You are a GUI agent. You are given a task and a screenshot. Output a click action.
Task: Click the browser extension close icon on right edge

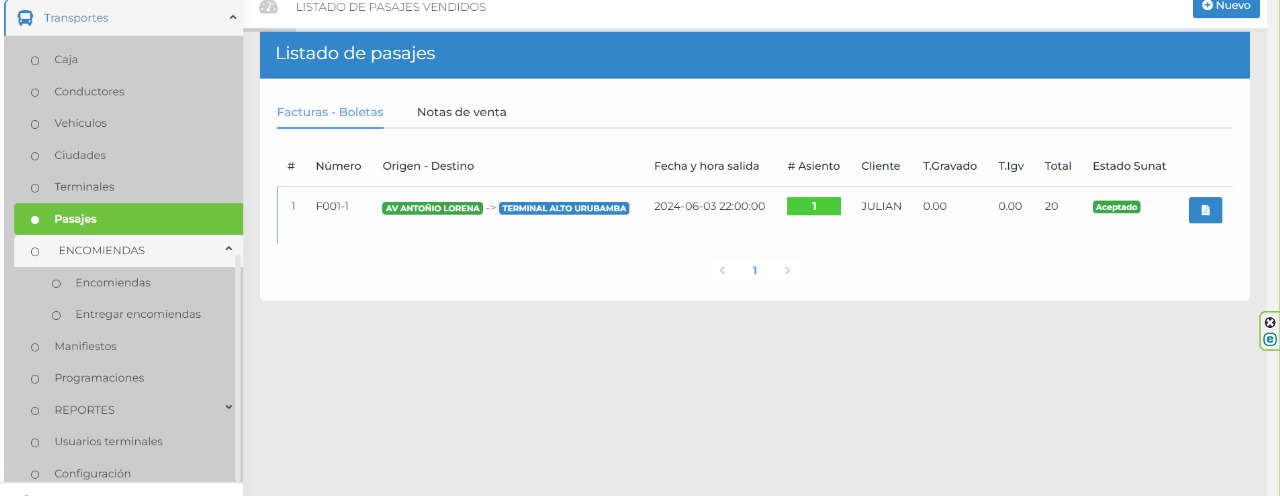tap(1270, 323)
